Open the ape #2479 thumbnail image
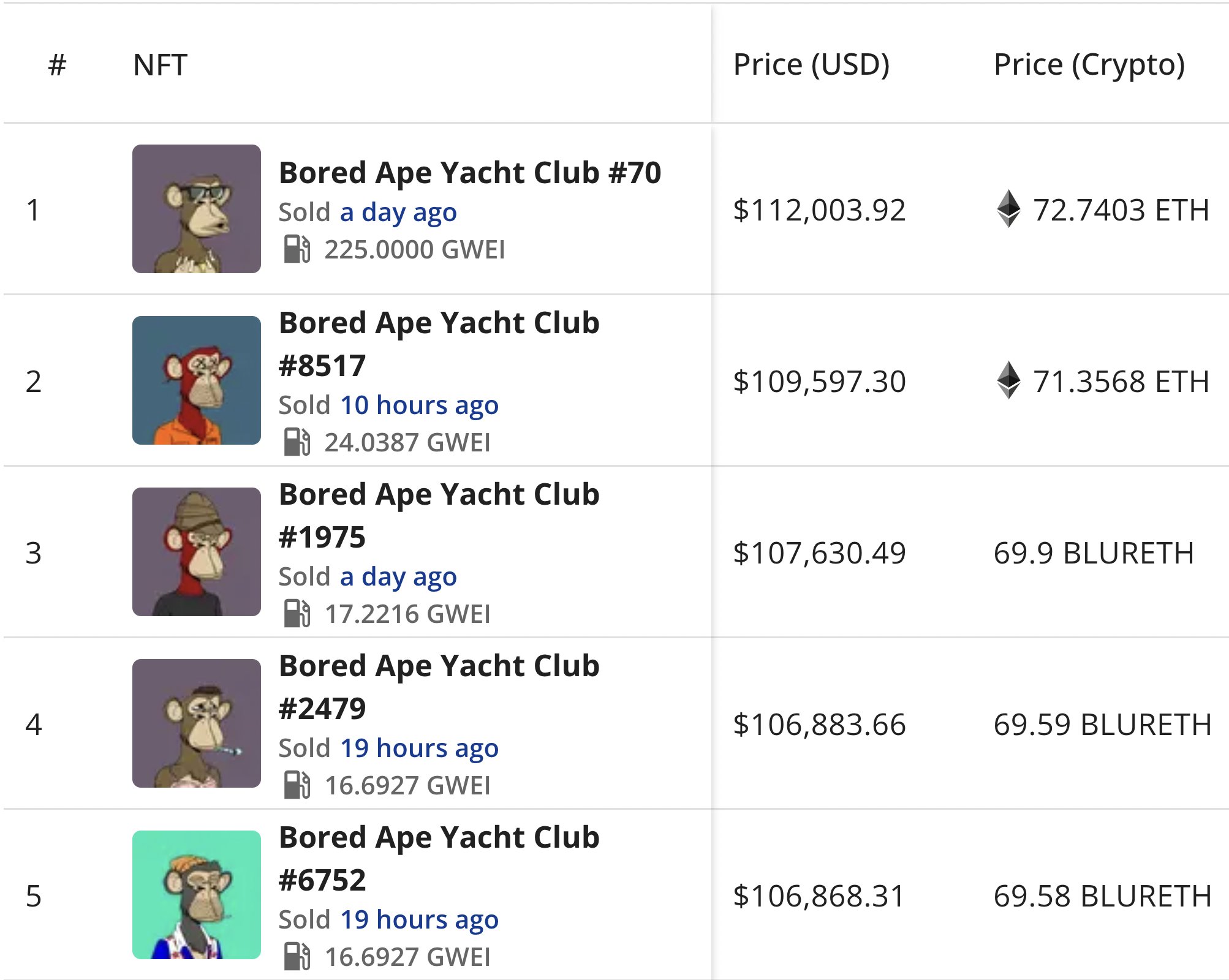 197,723
